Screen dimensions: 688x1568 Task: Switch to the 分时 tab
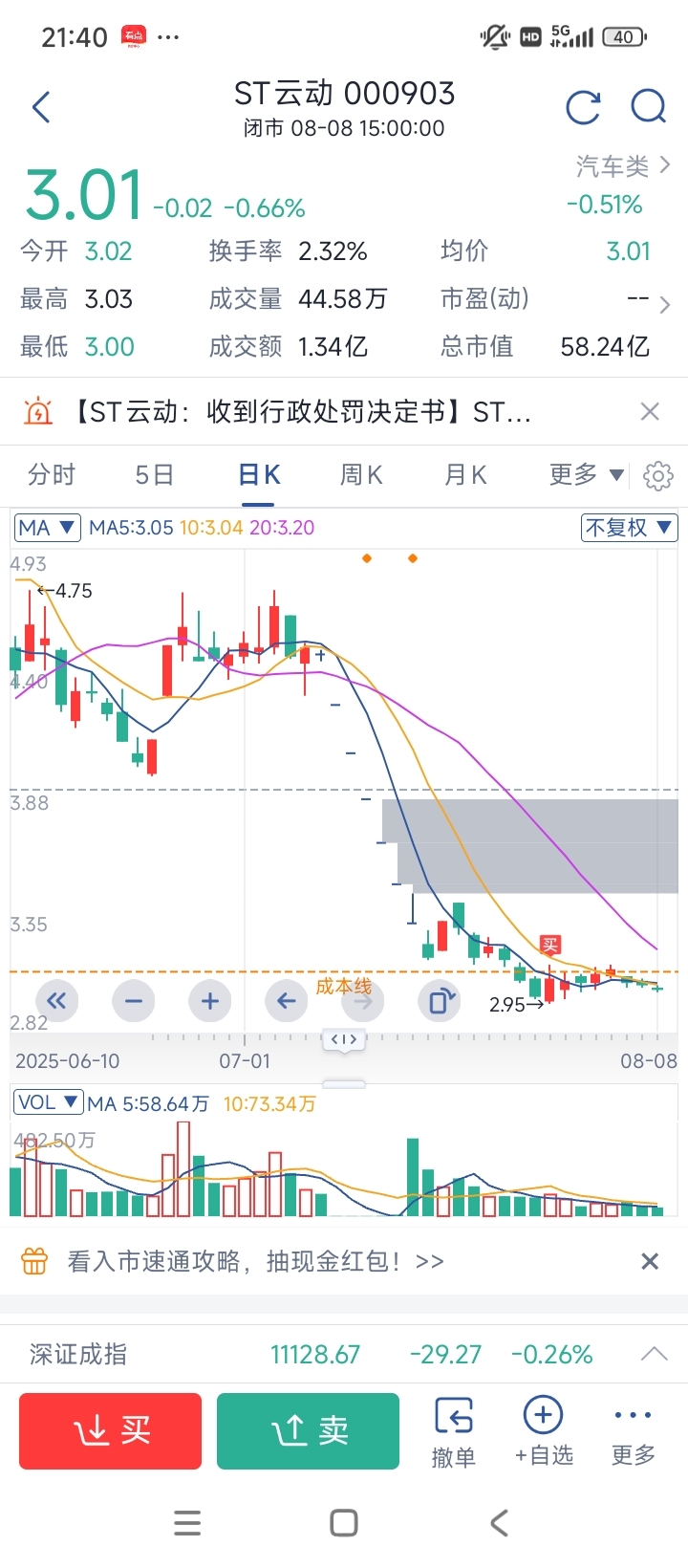click(x=52, y=474)
